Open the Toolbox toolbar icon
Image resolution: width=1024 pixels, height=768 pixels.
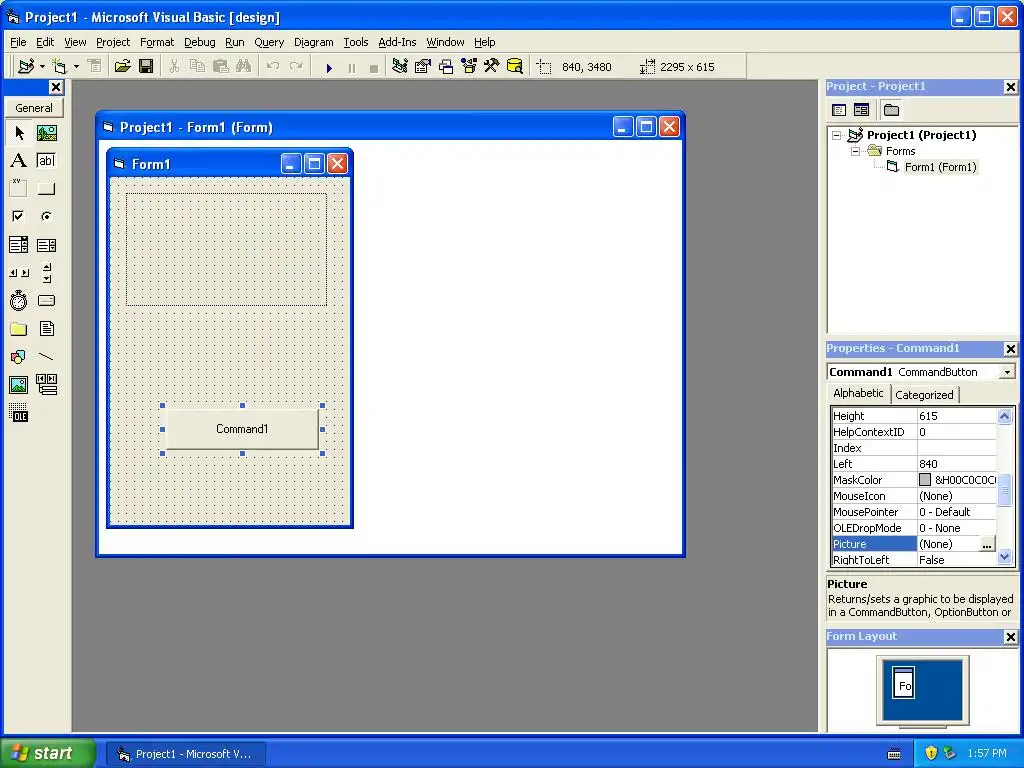pyautogui.click(x=492, y=66)
